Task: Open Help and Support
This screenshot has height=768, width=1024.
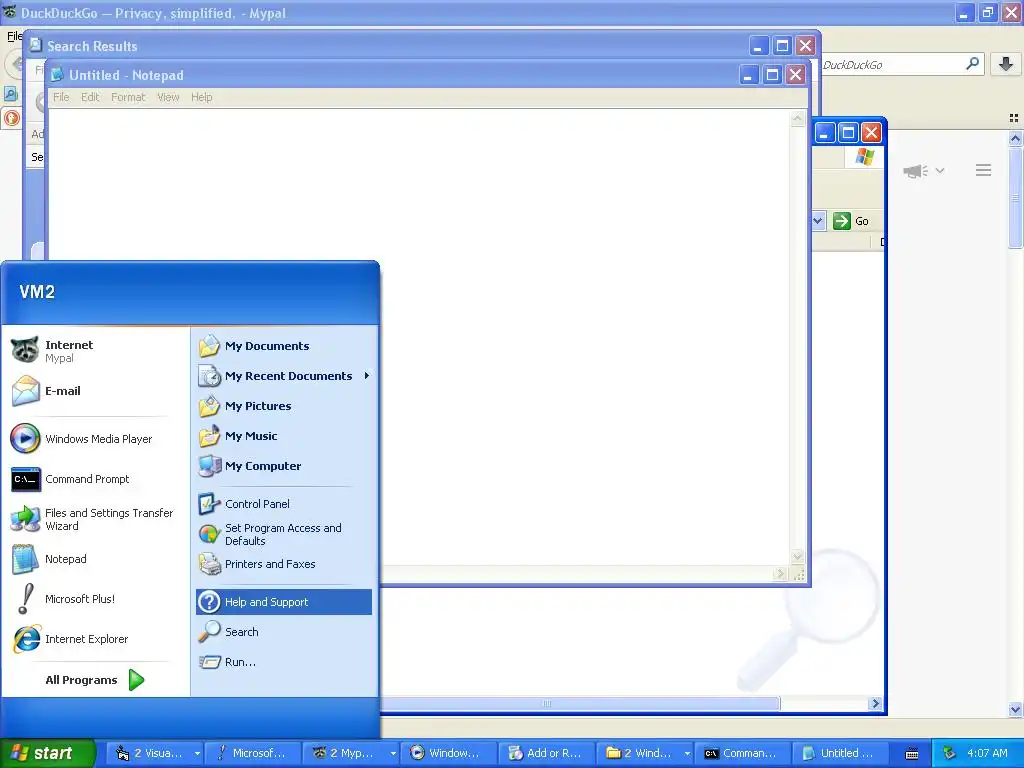Action: (x=283, y=602)
